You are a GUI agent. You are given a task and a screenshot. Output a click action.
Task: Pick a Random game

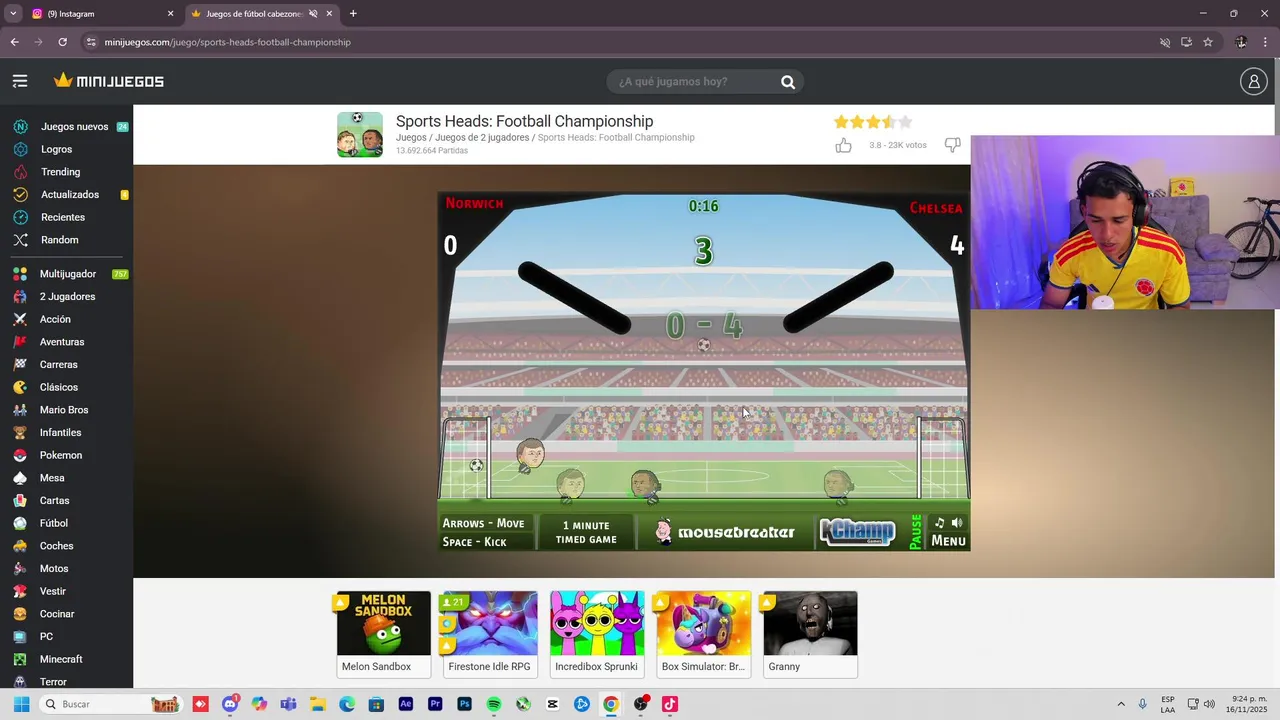click(59, 240)
